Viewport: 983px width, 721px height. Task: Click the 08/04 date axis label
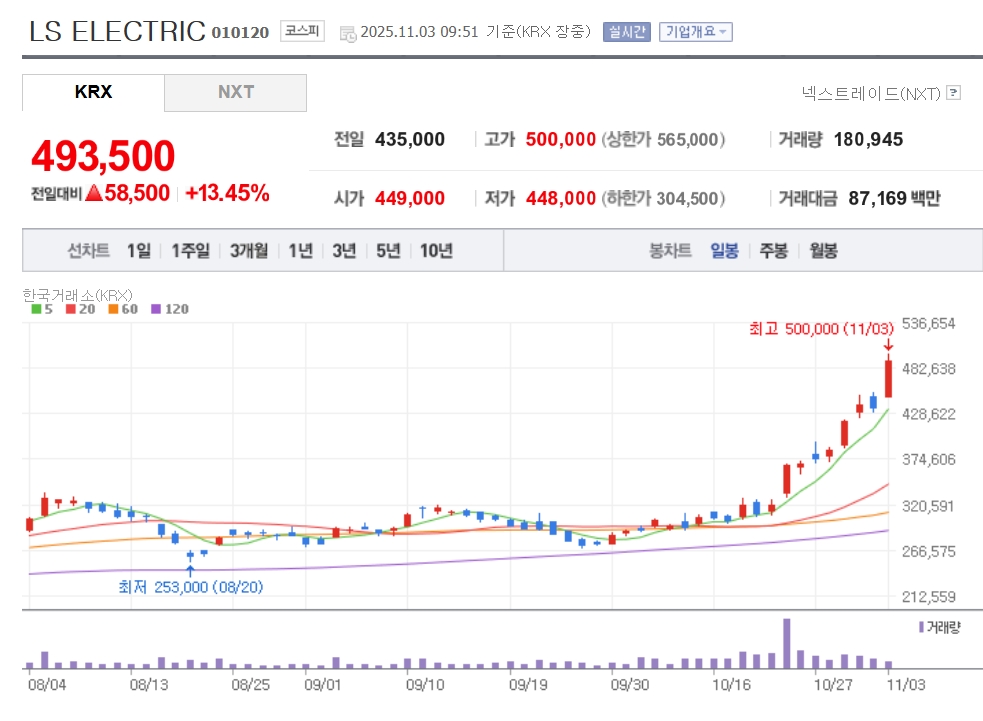point(47,685)
